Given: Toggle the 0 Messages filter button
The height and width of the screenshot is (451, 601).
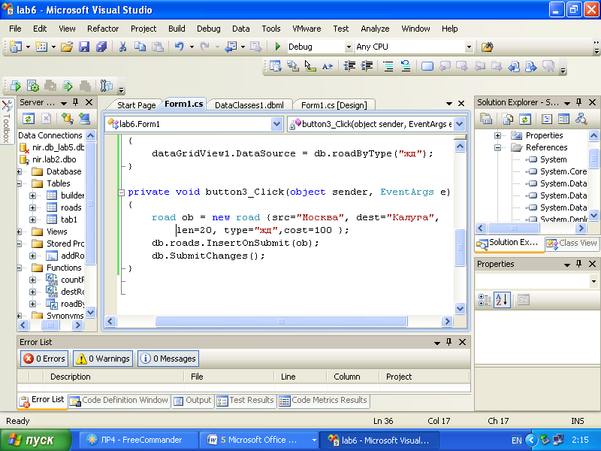Looking at the screenshot, I should pyautogui.click(x=167, y=358).
